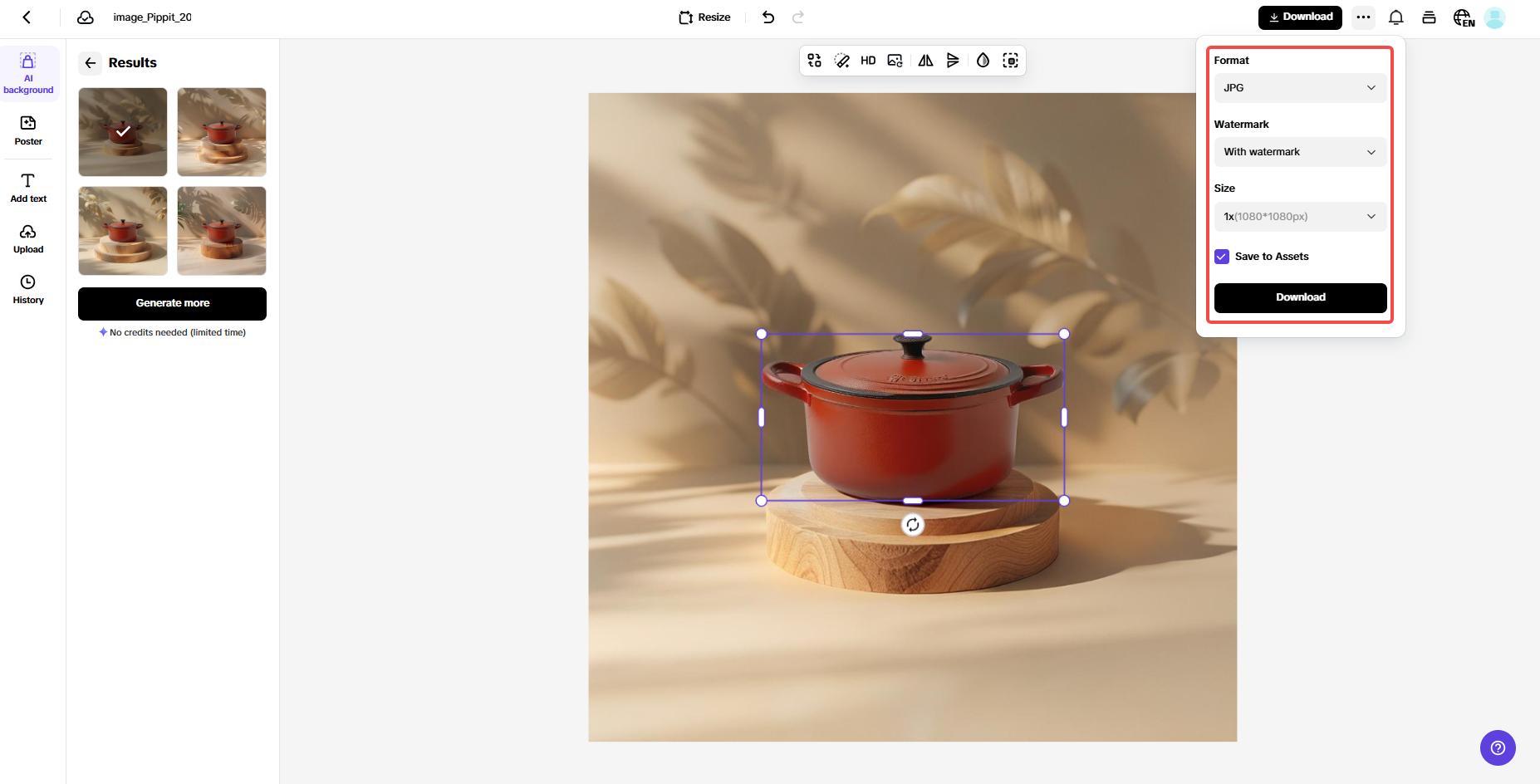Click the Generate more button
The image size is (1540, 784).
[172, 303]
